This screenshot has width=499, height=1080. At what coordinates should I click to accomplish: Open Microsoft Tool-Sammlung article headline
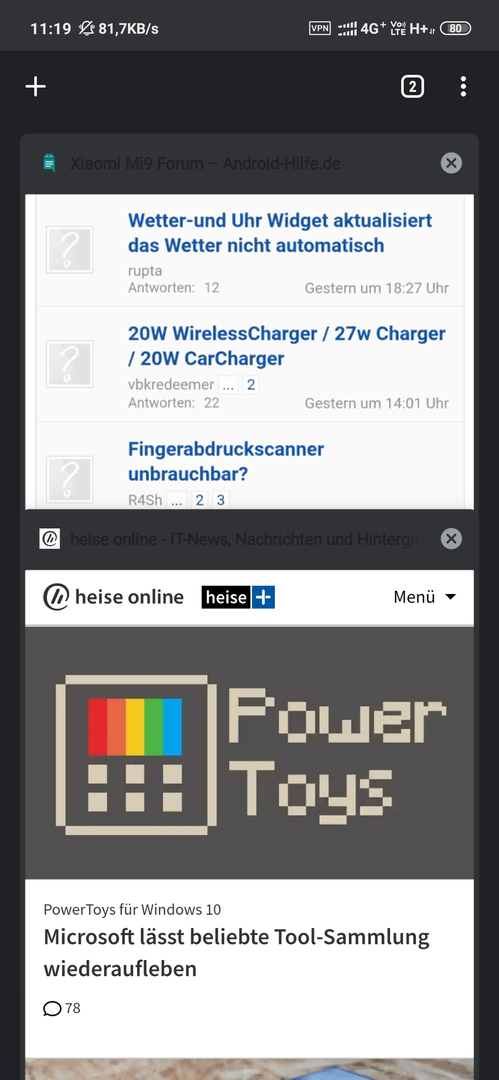coord(236,953)
